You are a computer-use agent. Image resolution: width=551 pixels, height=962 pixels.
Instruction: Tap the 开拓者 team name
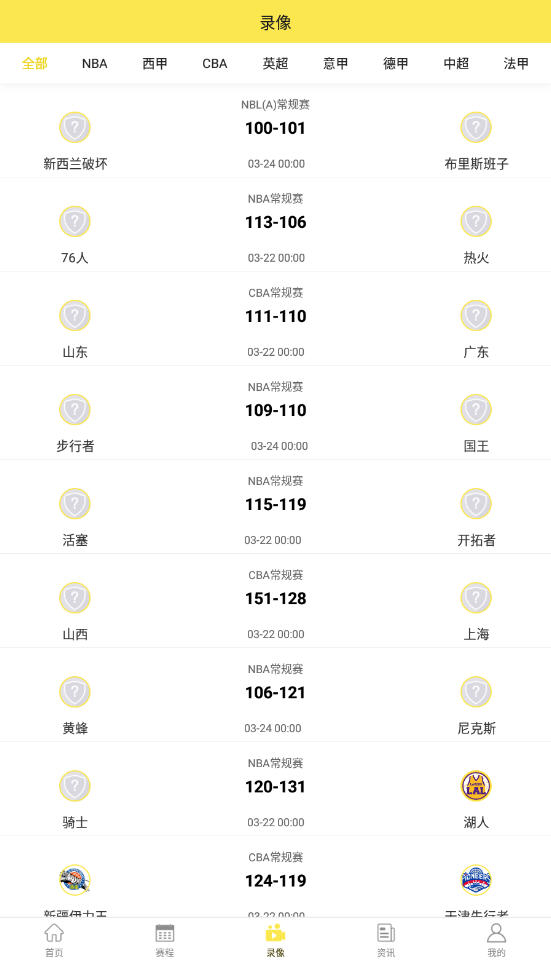coord(476,540)
